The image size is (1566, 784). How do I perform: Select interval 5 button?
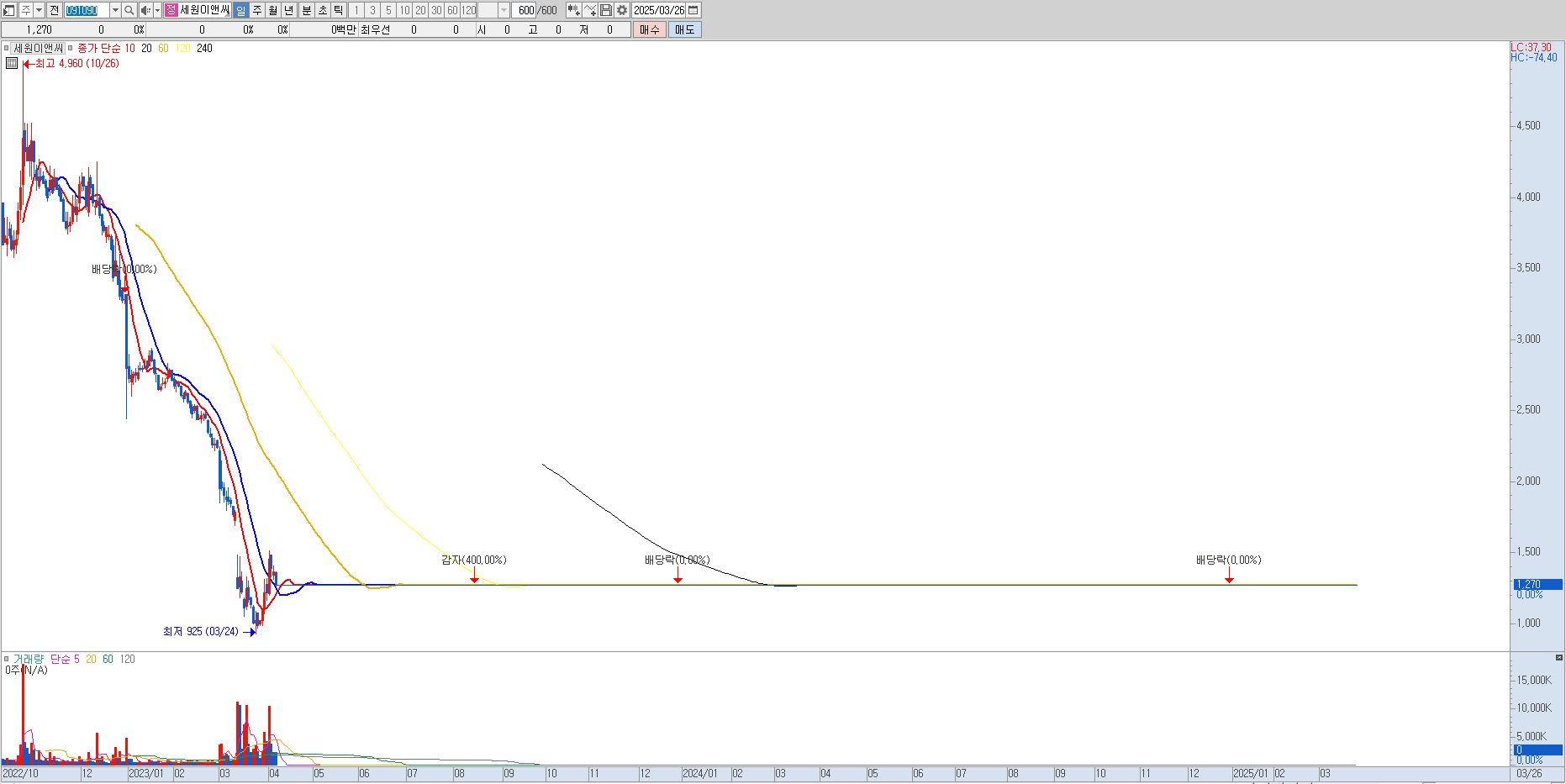click(x=388, y=10)
